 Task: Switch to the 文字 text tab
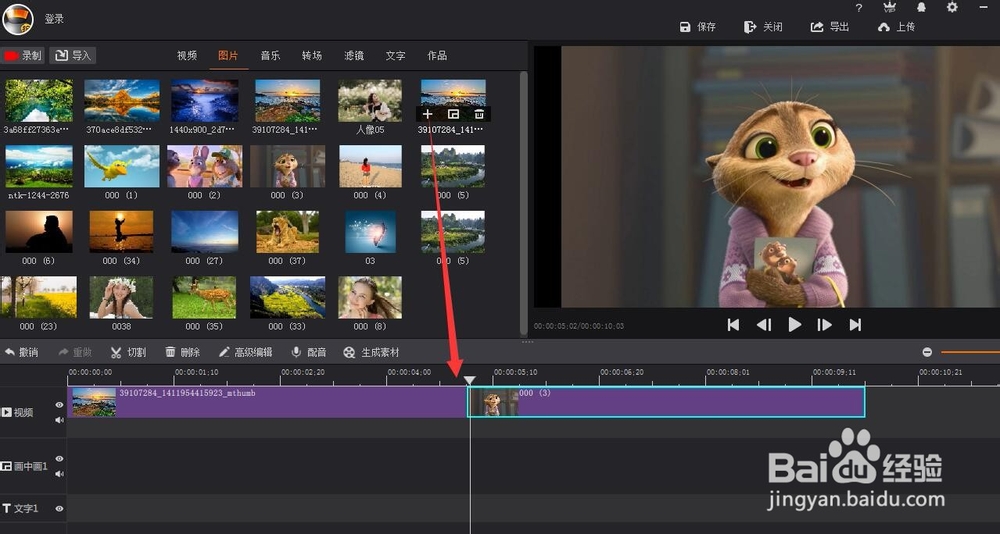tap(395, 56)
